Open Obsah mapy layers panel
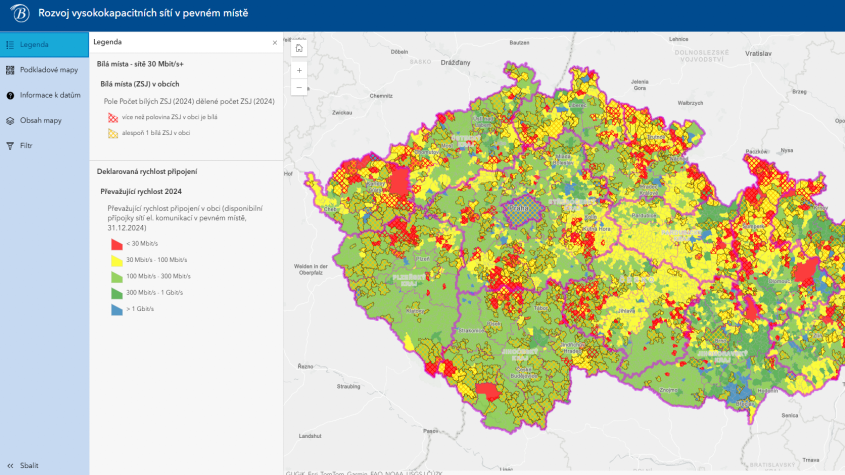This screenshot has width=845, height=475. pos(40,120)
